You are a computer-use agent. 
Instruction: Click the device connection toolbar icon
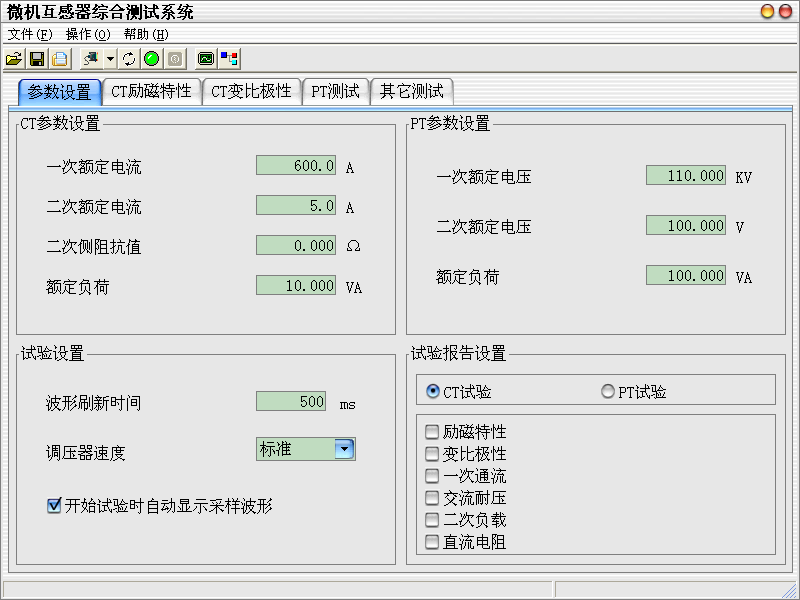pos(91,59)
